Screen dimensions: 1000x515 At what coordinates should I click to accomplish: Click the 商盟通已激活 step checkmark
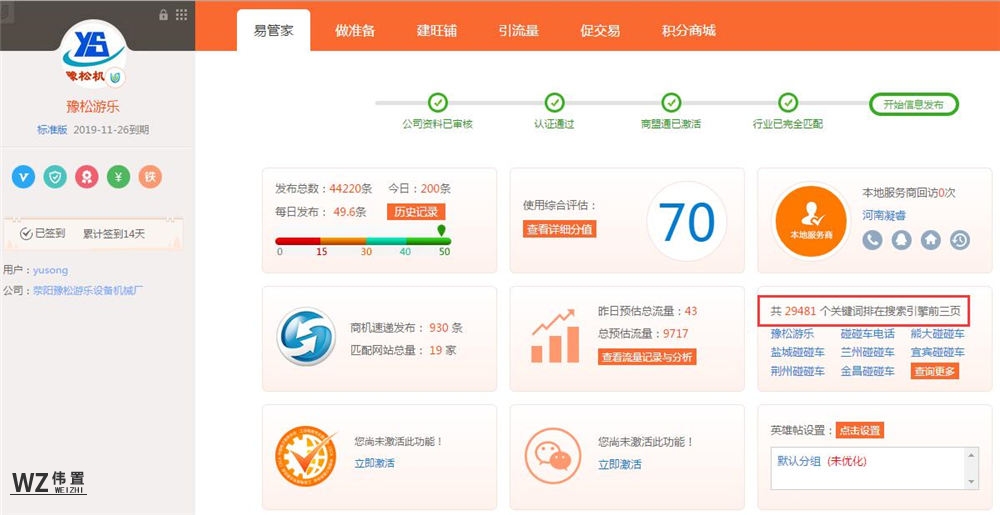[671, 102]
